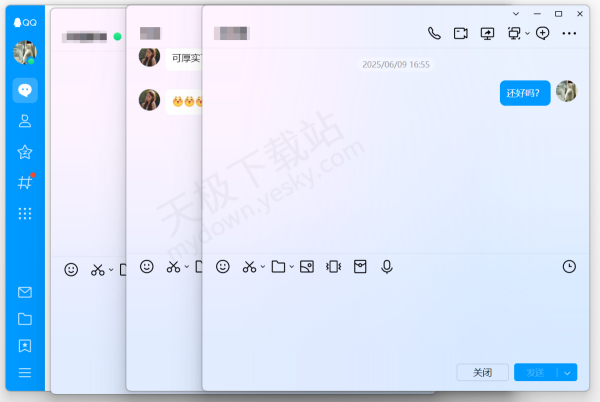Click the image icon to send picture
Image resolution: width=600 pixels, height=402 pixels.
tap(307, 267)
